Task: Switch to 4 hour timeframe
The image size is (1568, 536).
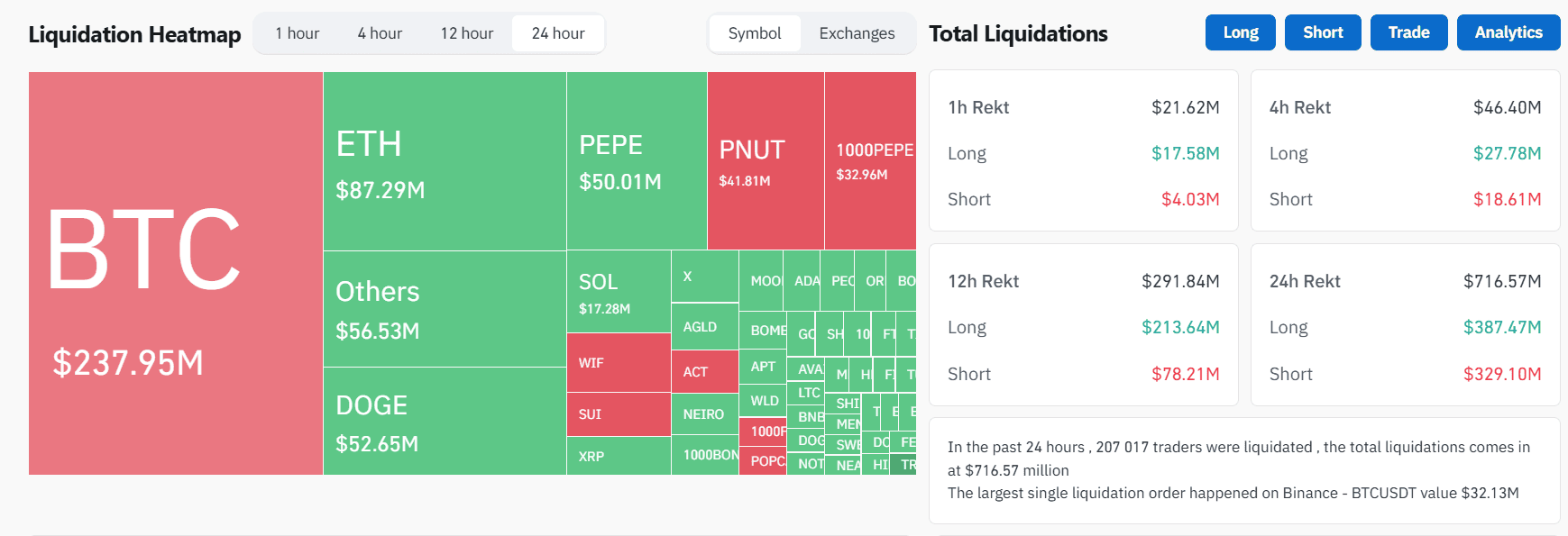Action: 380,33
